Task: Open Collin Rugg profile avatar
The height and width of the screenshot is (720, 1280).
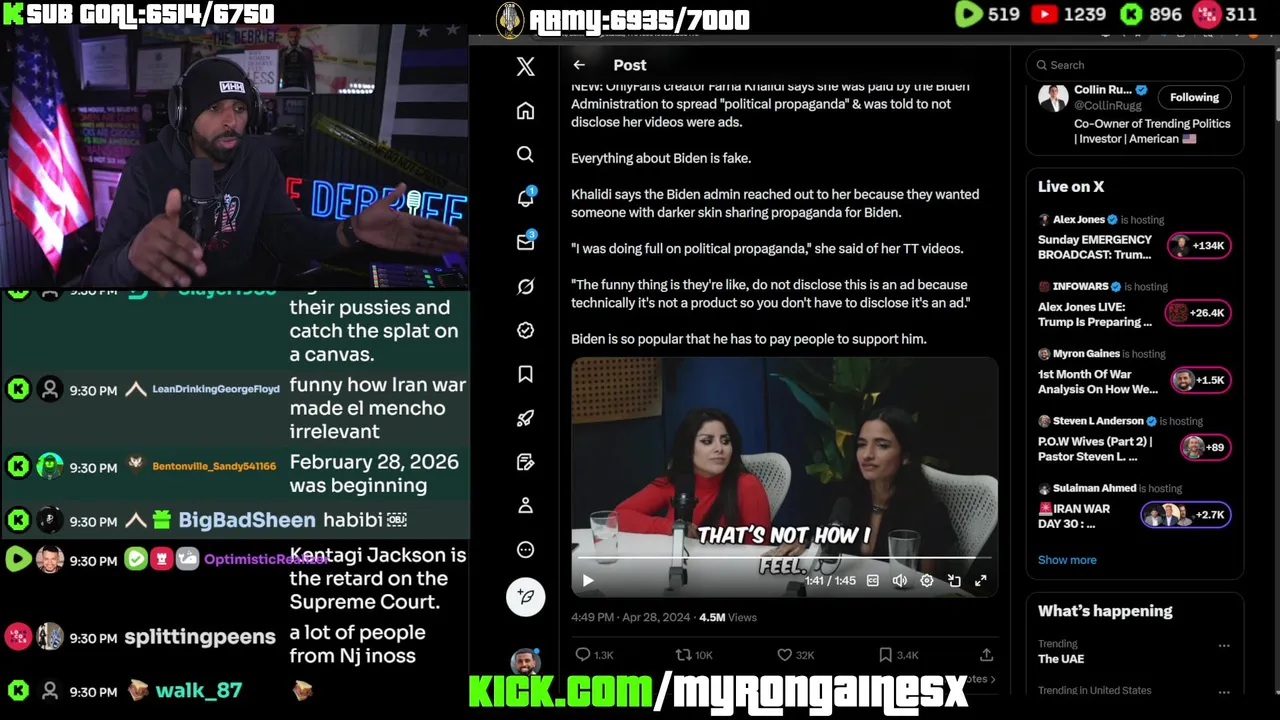Action: [1053, 98]
